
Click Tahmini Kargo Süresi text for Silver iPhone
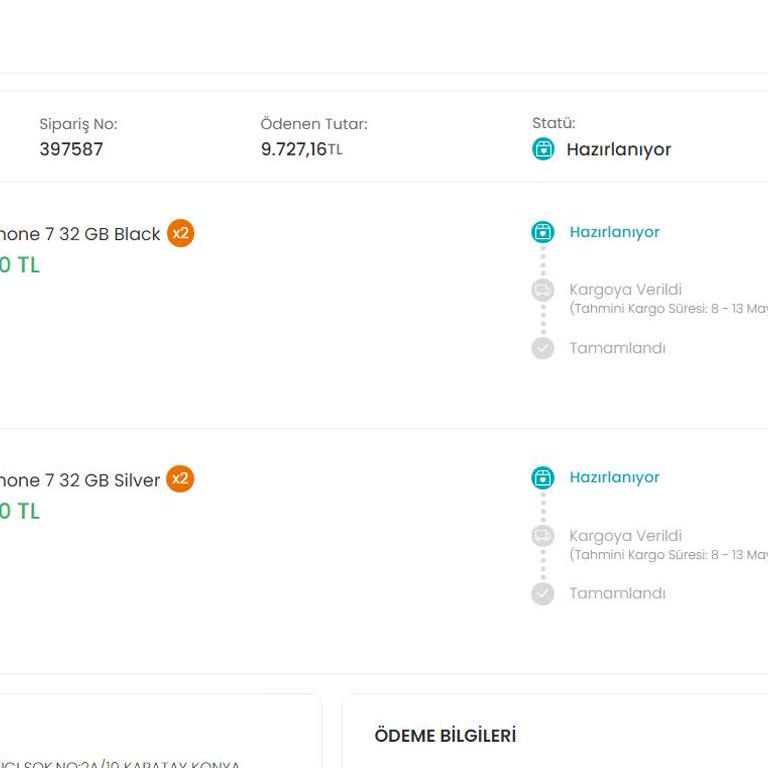pyautogui.click(x=669, y=555)
